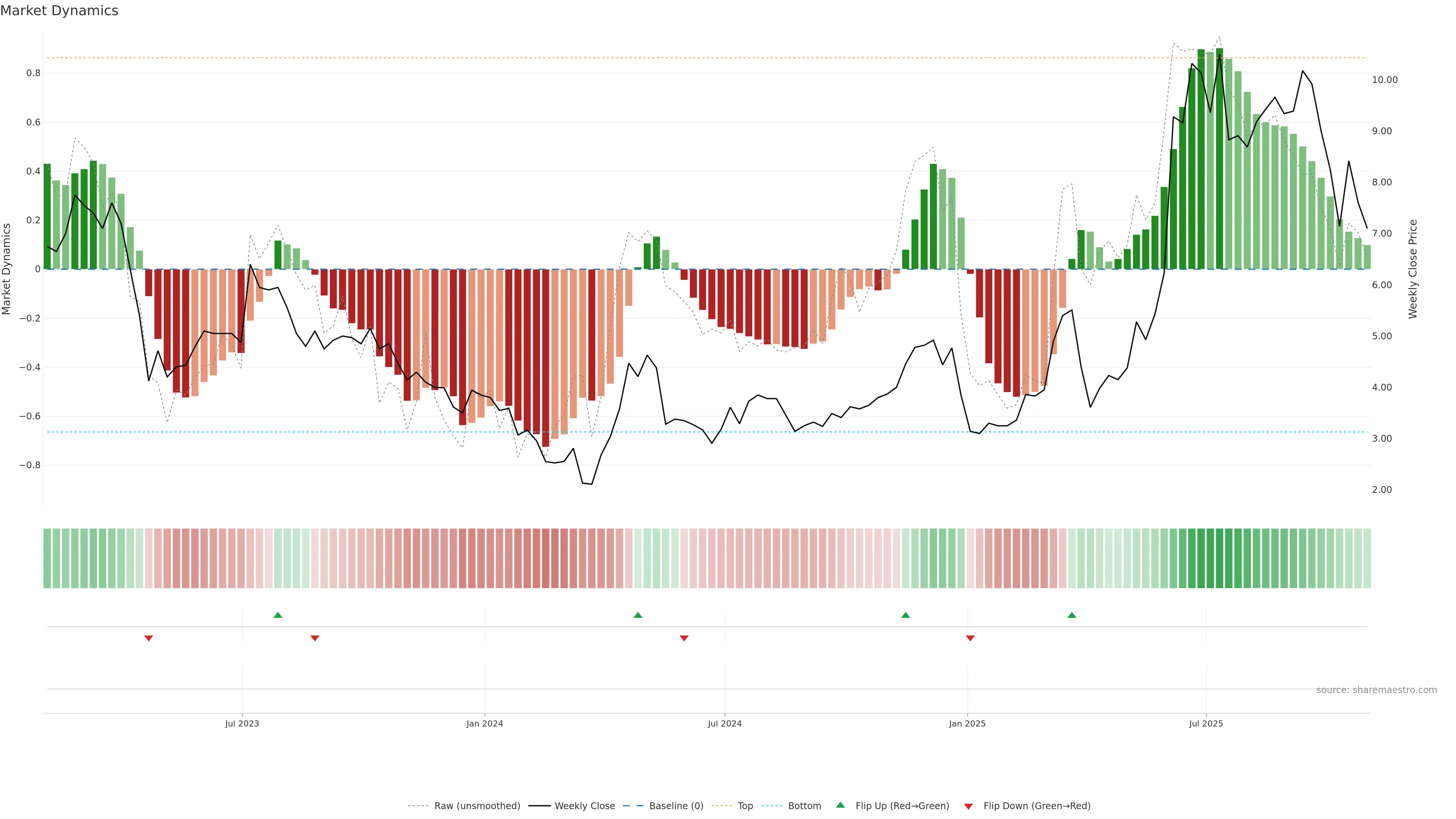Click the red flip-down triangle just before Jul 2024
The image size is (1456, 819).
pyautogui.click(x=684, y=638)
